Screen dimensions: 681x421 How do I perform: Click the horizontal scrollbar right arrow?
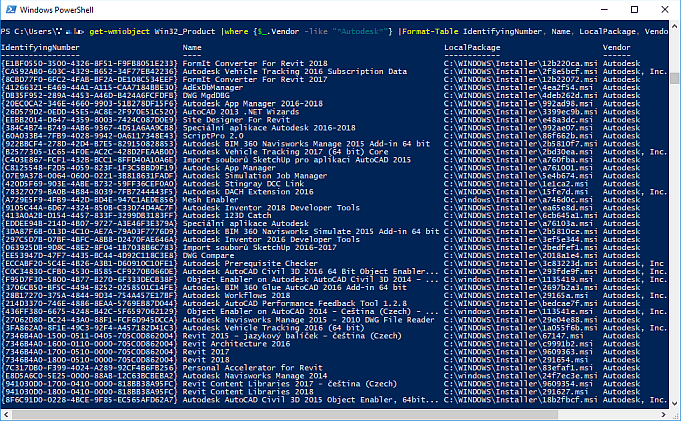664,414
